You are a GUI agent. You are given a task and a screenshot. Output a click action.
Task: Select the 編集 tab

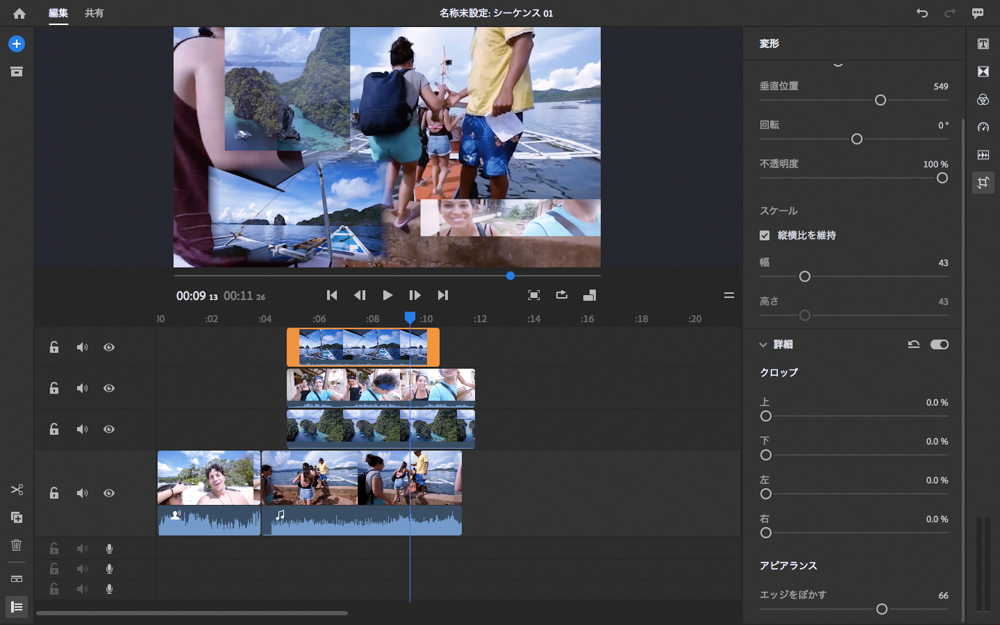(58, 13)
